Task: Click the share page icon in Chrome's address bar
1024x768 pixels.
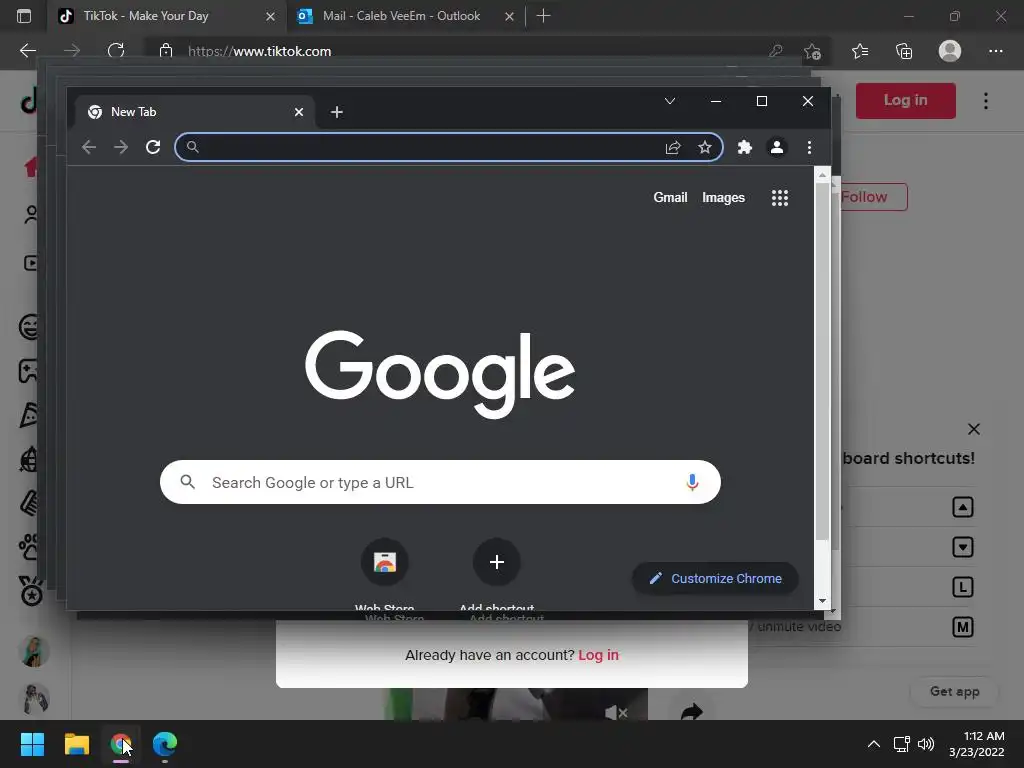Action: pos(673,147)
